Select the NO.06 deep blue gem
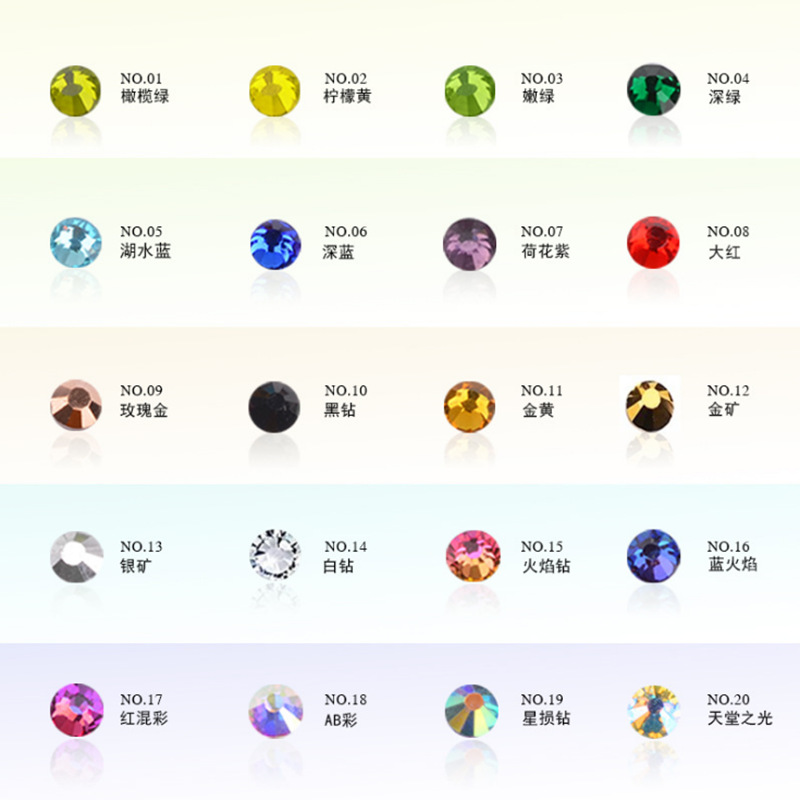 click(x=275, y=244)
